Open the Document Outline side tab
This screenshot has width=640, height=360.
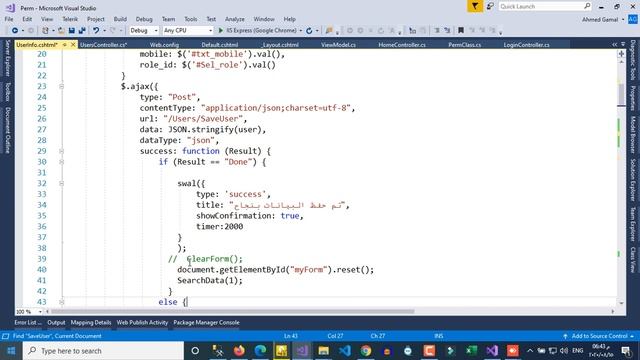[x=7, y=130]
